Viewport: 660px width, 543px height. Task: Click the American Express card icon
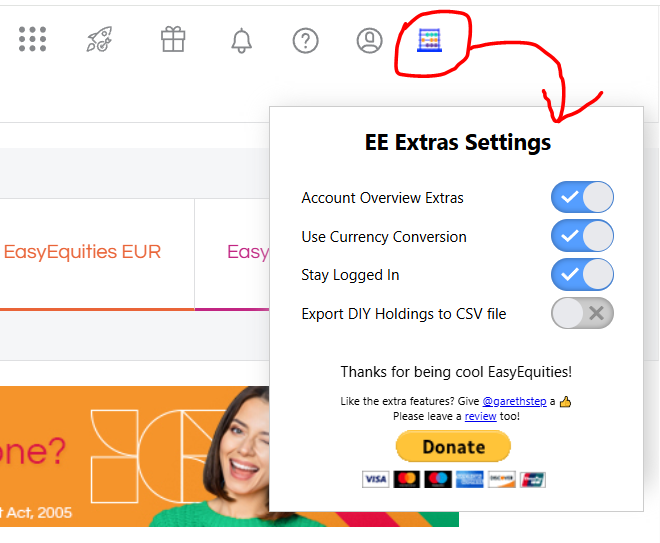click(469, 479)
